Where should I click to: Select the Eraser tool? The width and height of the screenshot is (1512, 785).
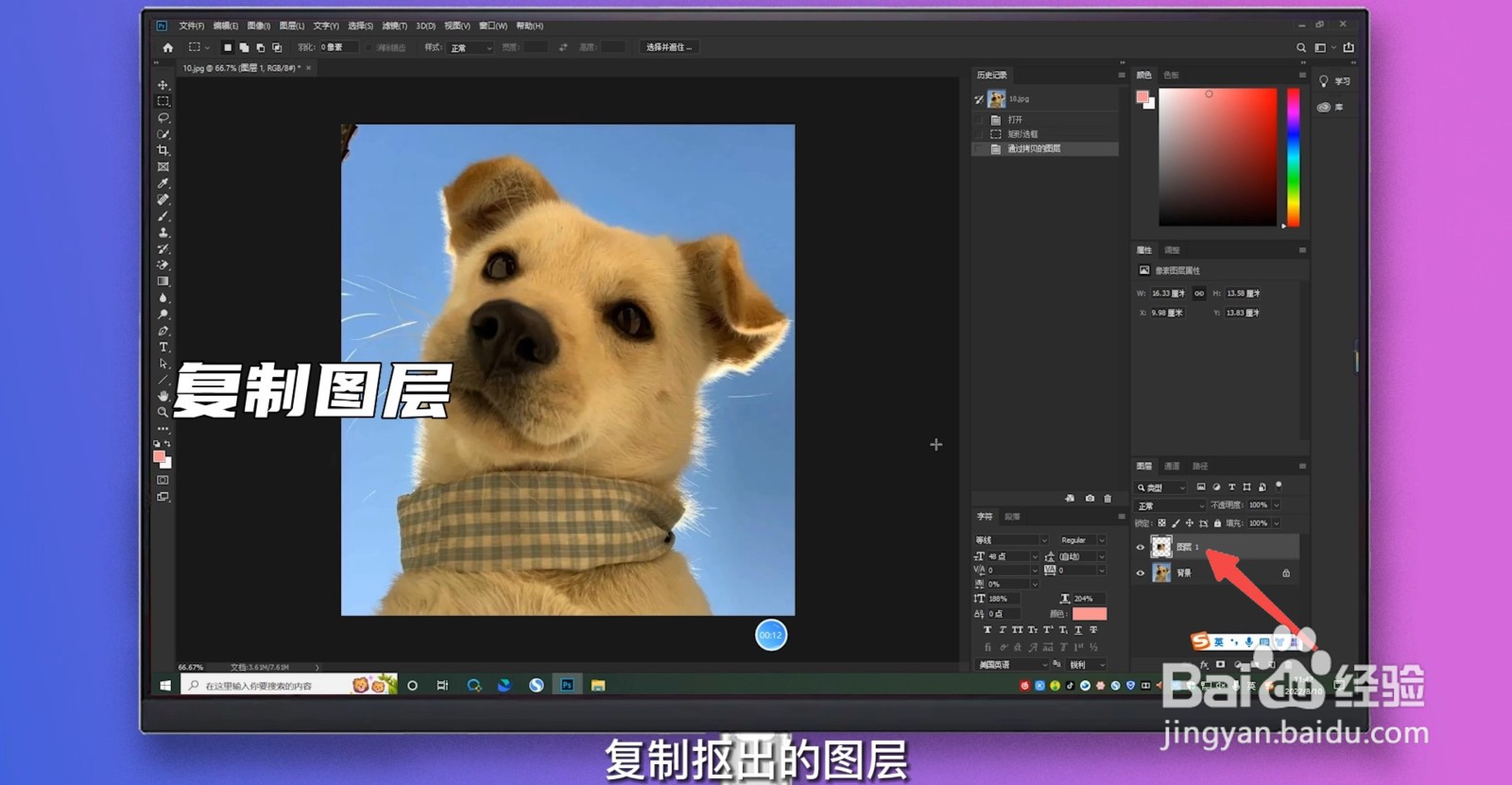[x=163, y=265]
